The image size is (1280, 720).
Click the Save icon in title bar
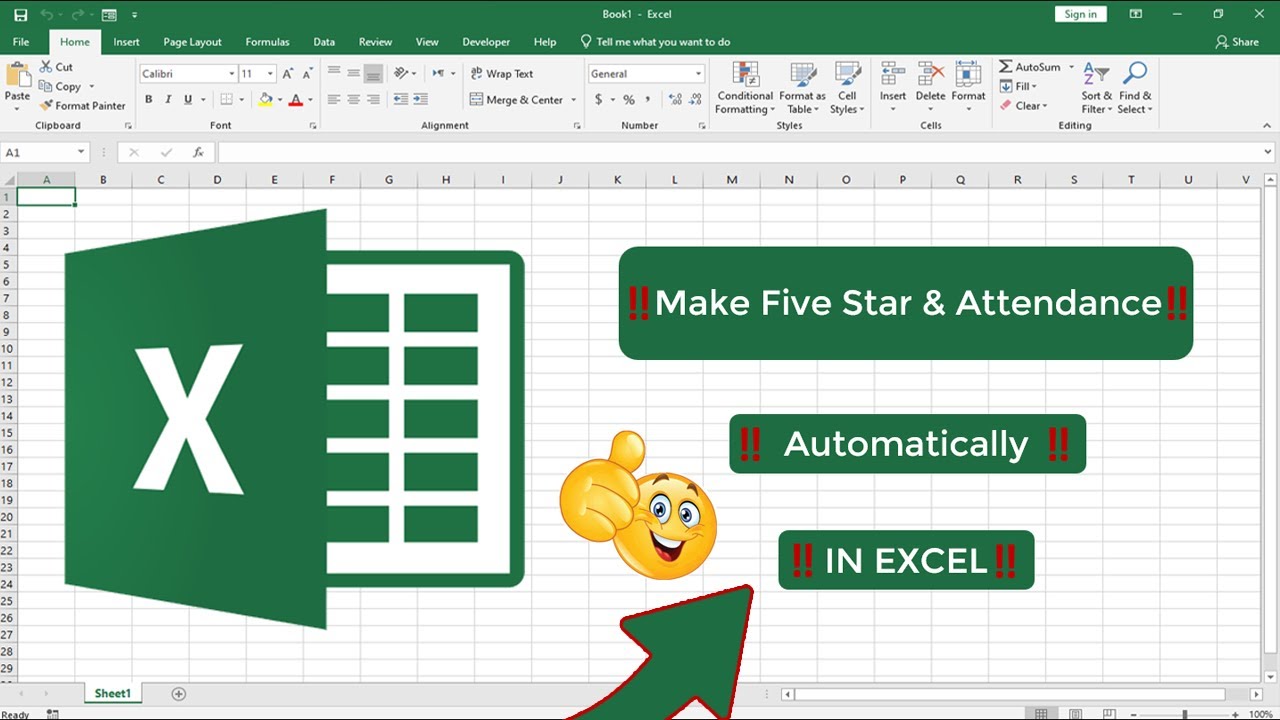[20, 14]
